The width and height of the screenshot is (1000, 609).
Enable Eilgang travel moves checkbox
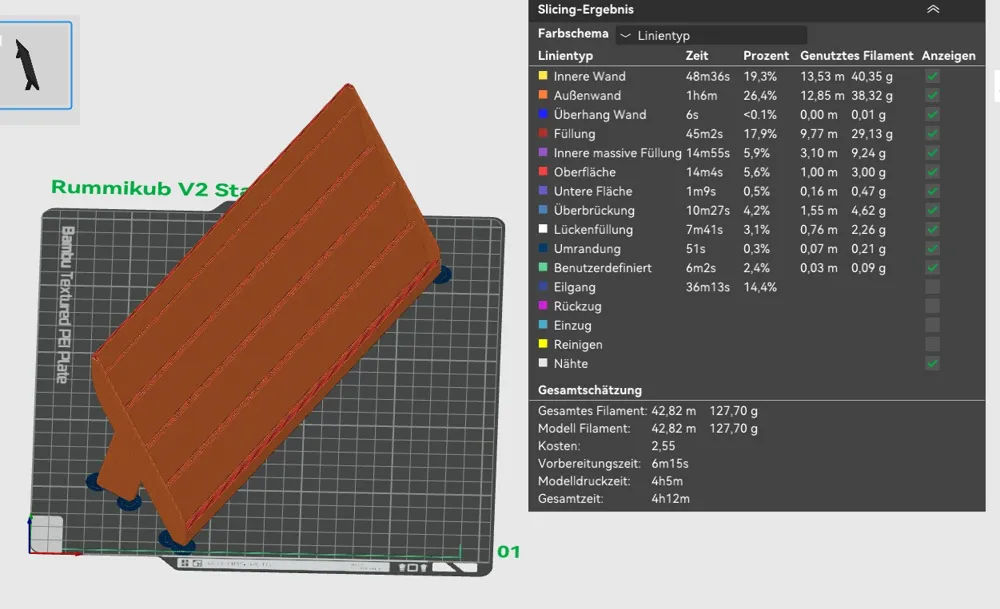(x=932, y=286)
